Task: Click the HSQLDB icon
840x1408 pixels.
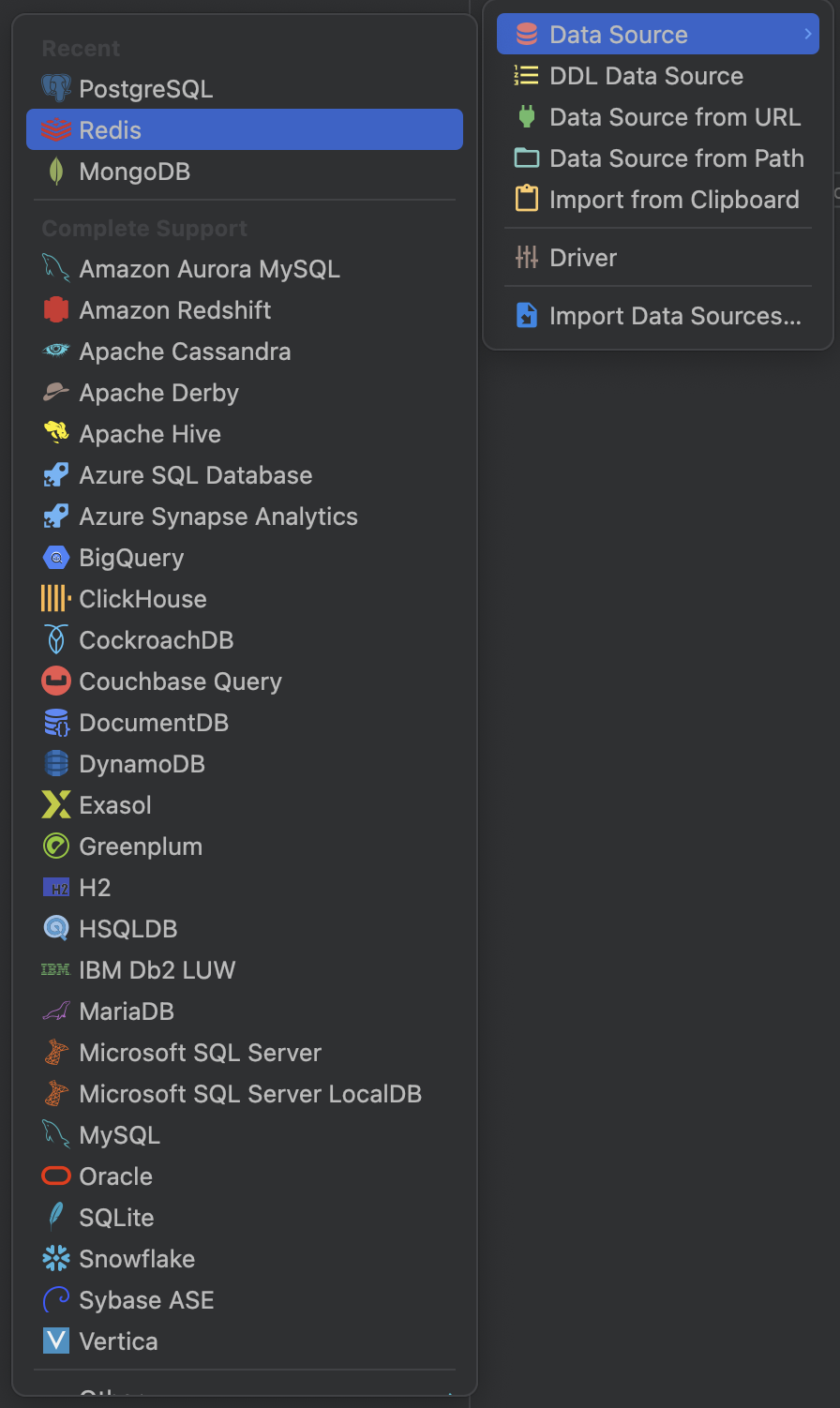Action: (x=56, y=929)
